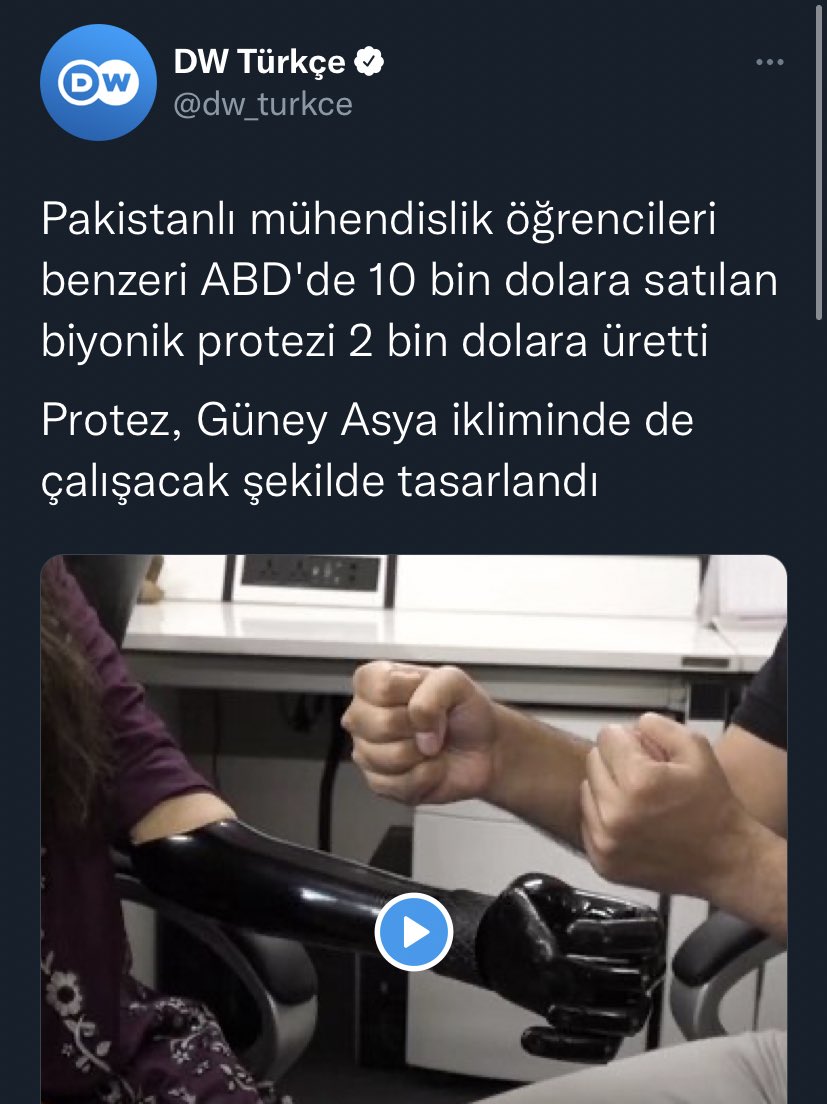827x1104 pixels.
Task: Play the prosthetic arm video
Action: pos(414,932)
